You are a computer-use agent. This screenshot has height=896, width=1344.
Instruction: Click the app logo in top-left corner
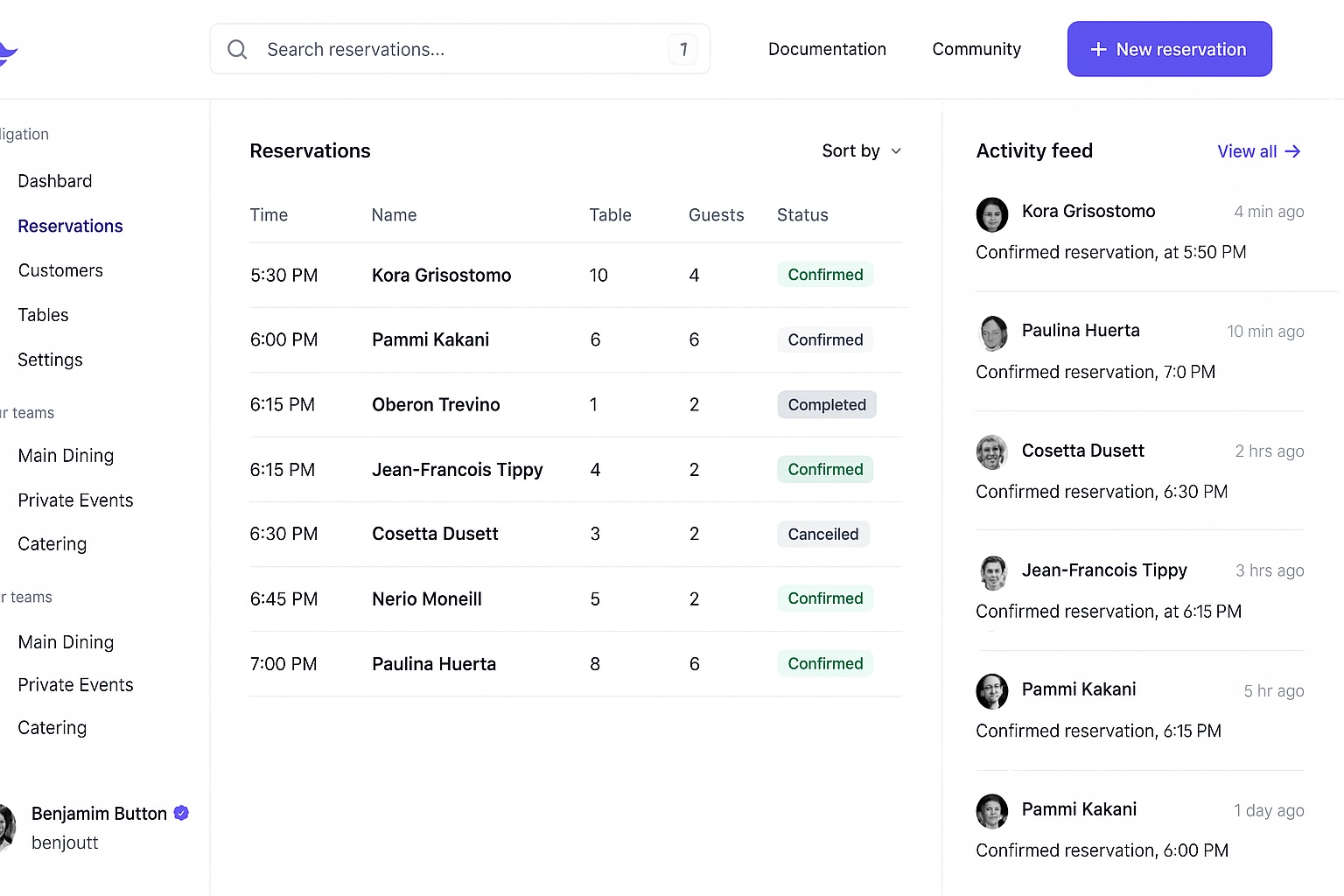[x=7, y=52]
